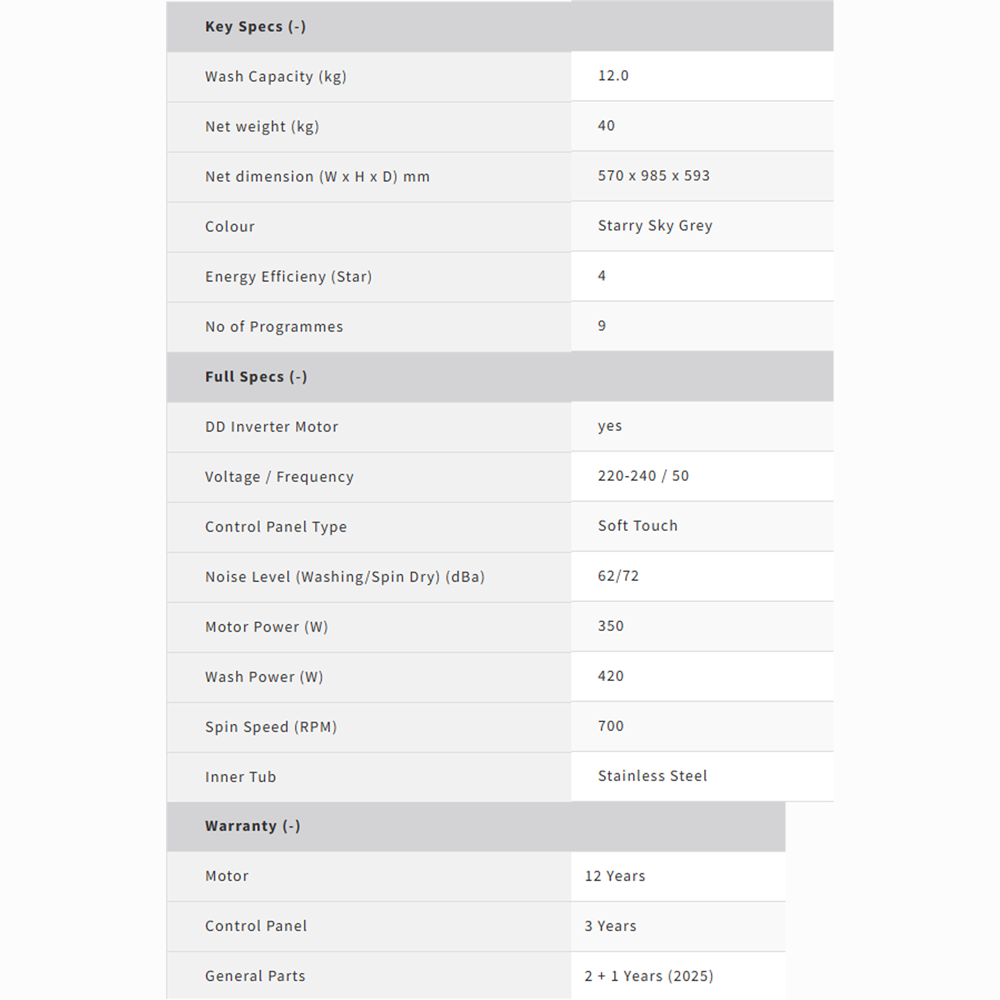
Task: Click the Noise Level (Washing/Spin Dry) label
Action: click(344, 577)
